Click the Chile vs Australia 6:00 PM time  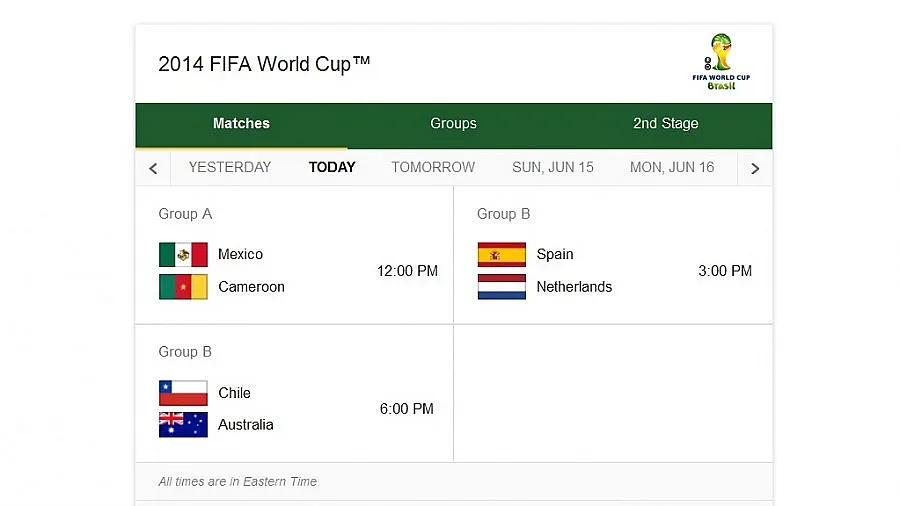pyautogui.click(x=407, y=409)
